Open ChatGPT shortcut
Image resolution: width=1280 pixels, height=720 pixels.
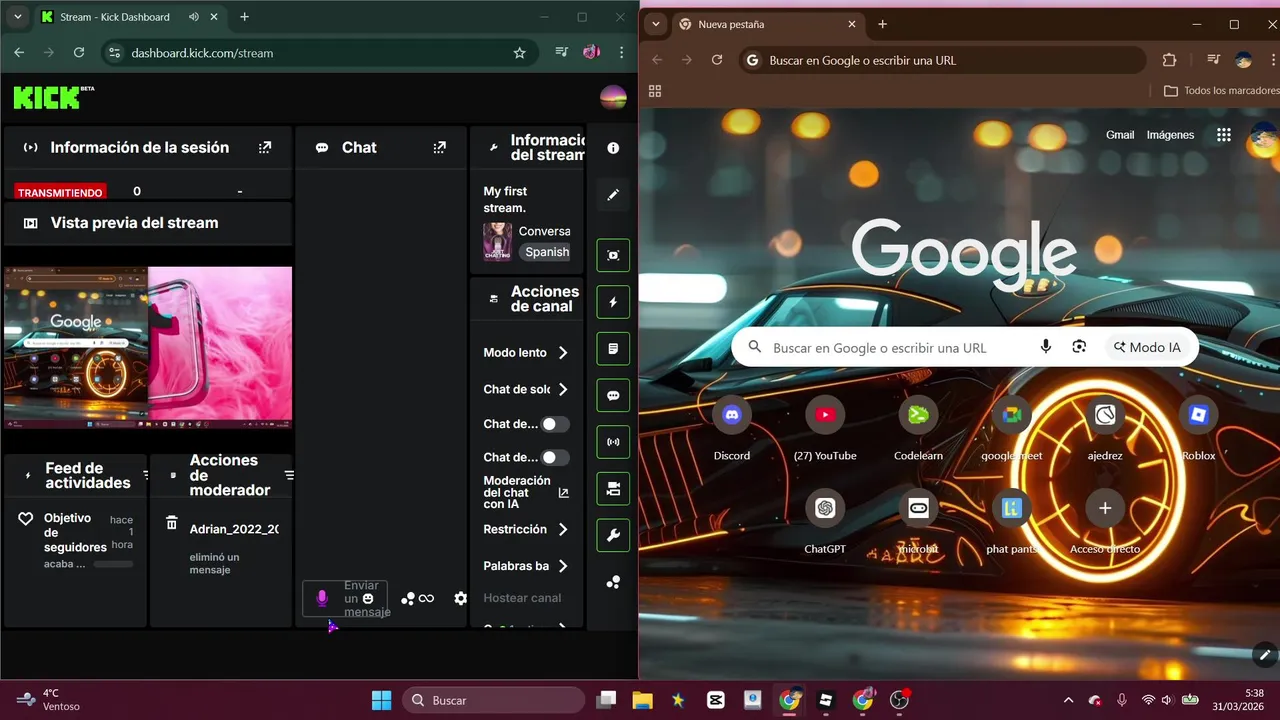825,522
